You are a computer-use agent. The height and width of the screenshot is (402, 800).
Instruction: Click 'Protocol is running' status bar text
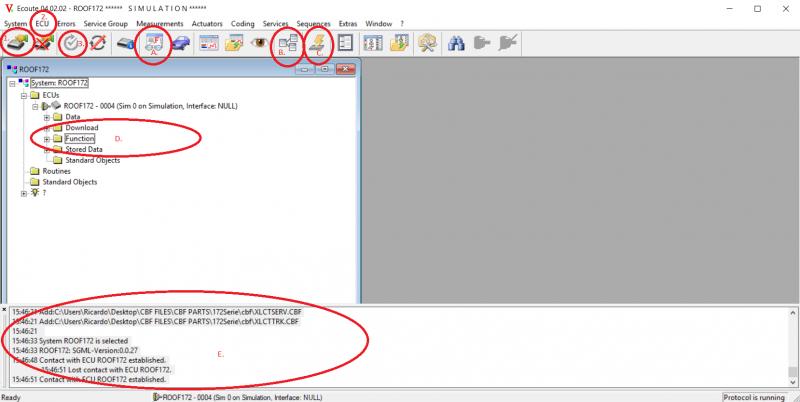[x=754, y=397]
